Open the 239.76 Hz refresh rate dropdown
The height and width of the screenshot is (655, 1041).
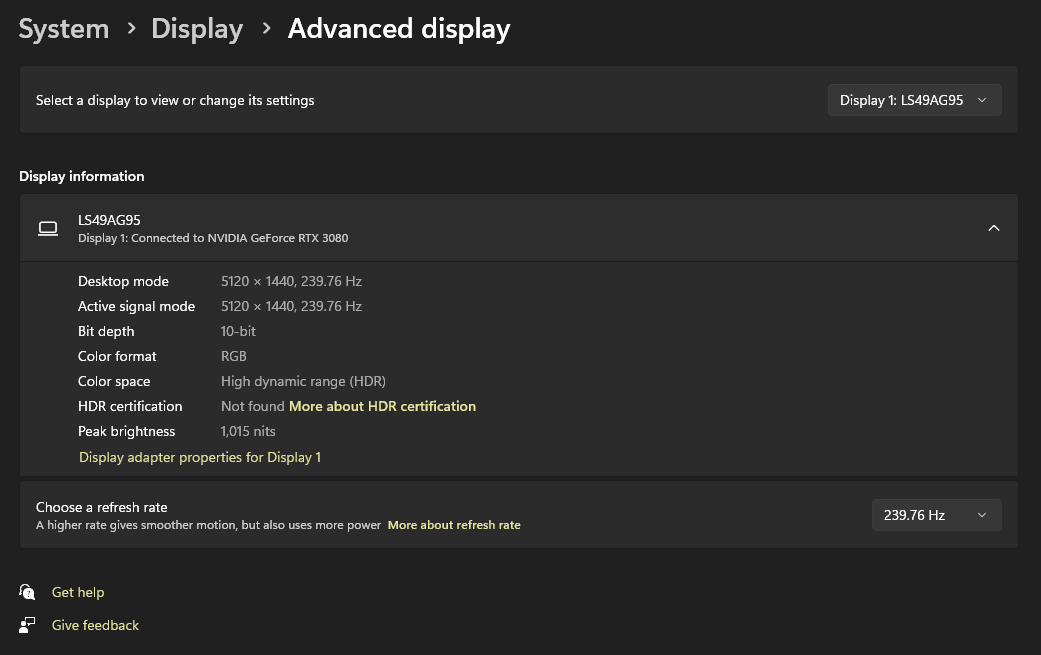[936, 515]
